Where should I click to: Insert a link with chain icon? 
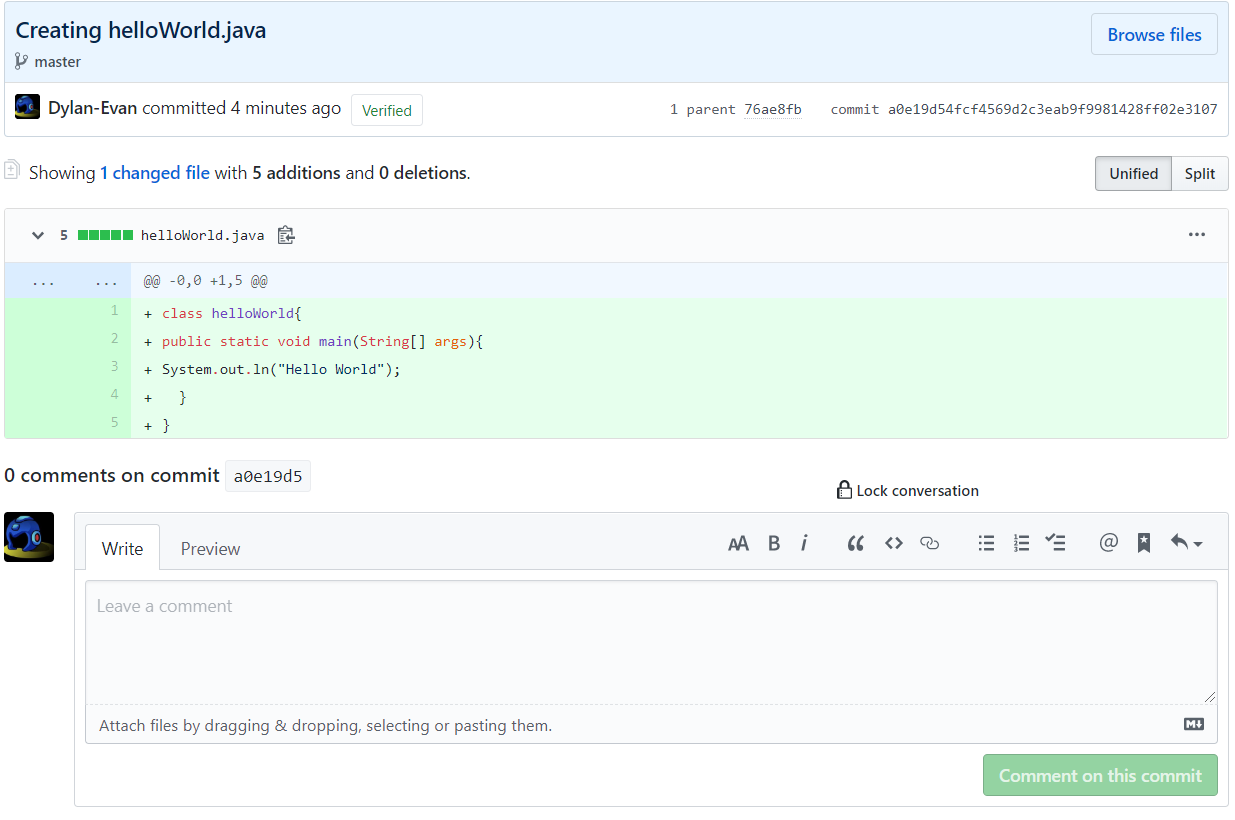point(929,543)
